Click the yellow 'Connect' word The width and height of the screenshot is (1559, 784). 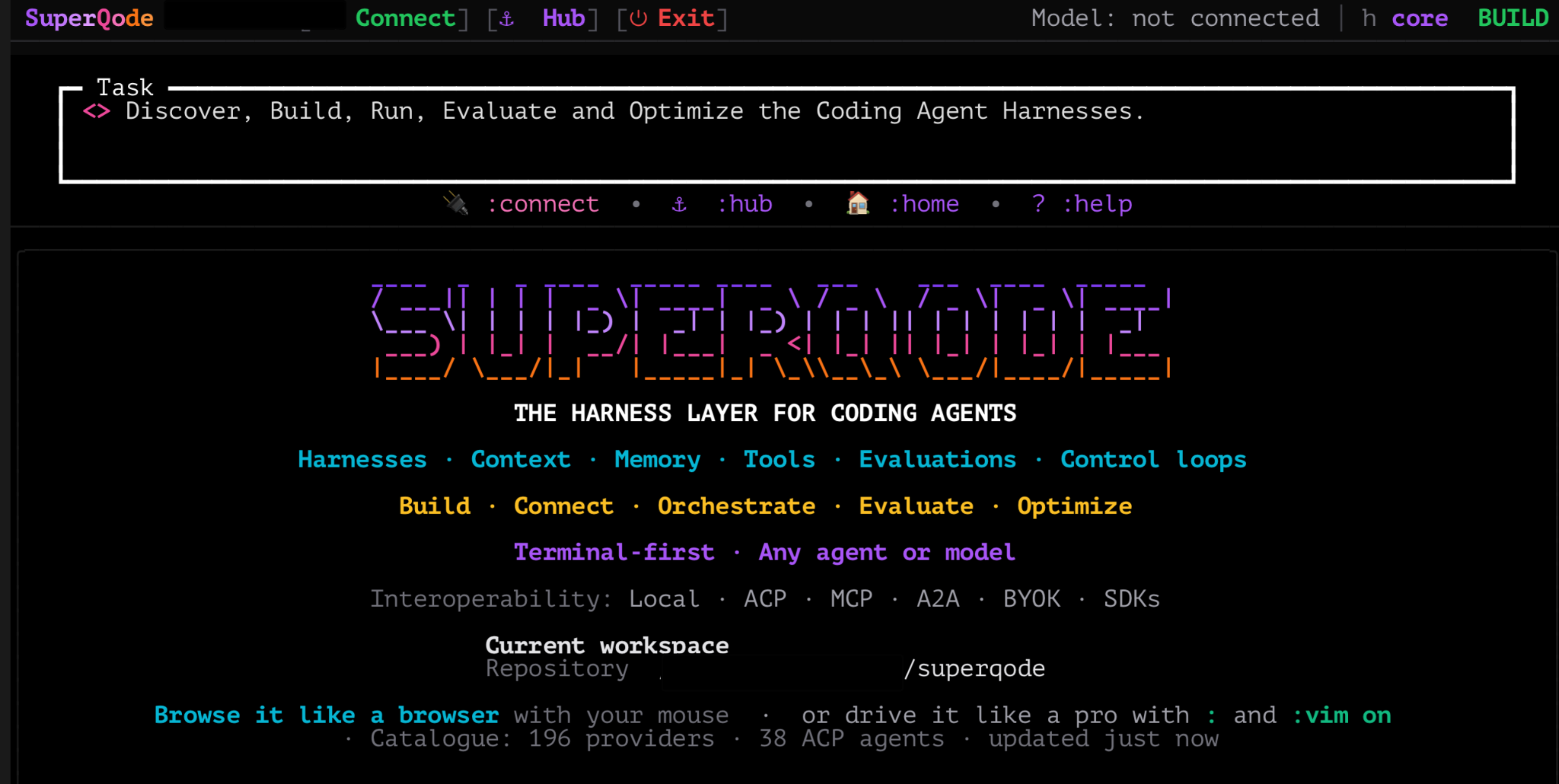point(563,506)
